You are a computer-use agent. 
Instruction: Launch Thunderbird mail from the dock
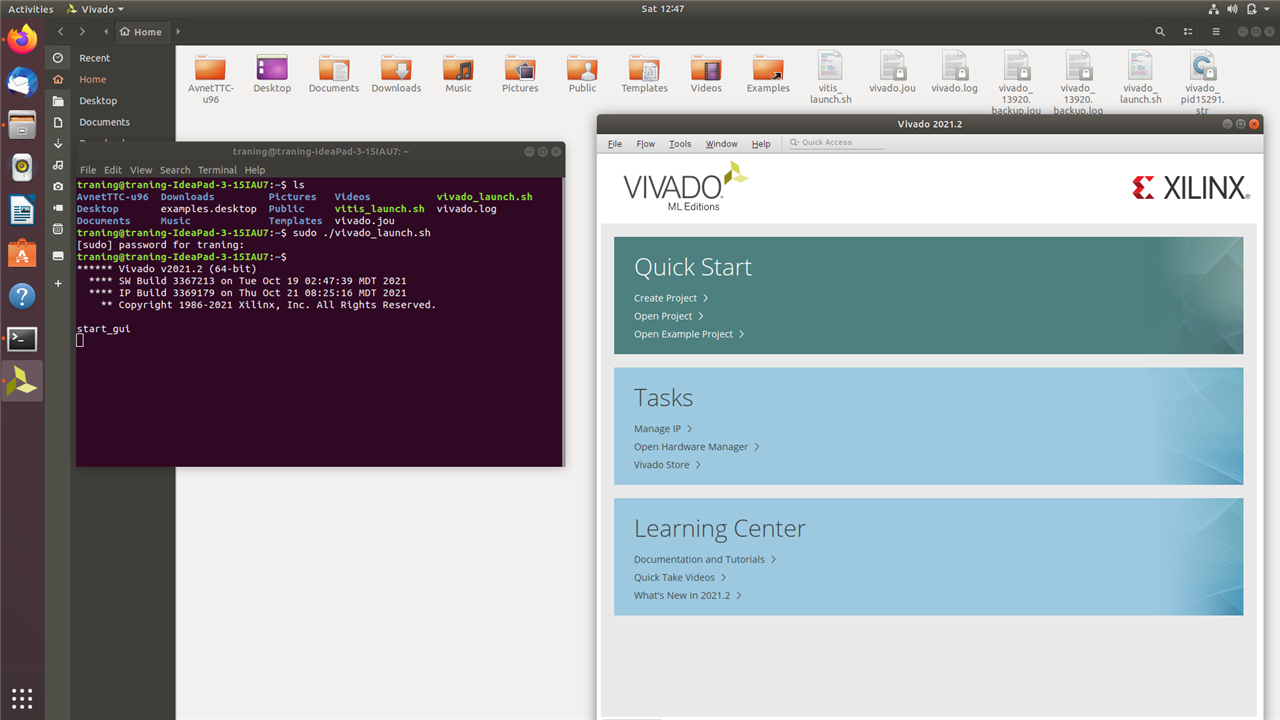[x=22, y=82]
